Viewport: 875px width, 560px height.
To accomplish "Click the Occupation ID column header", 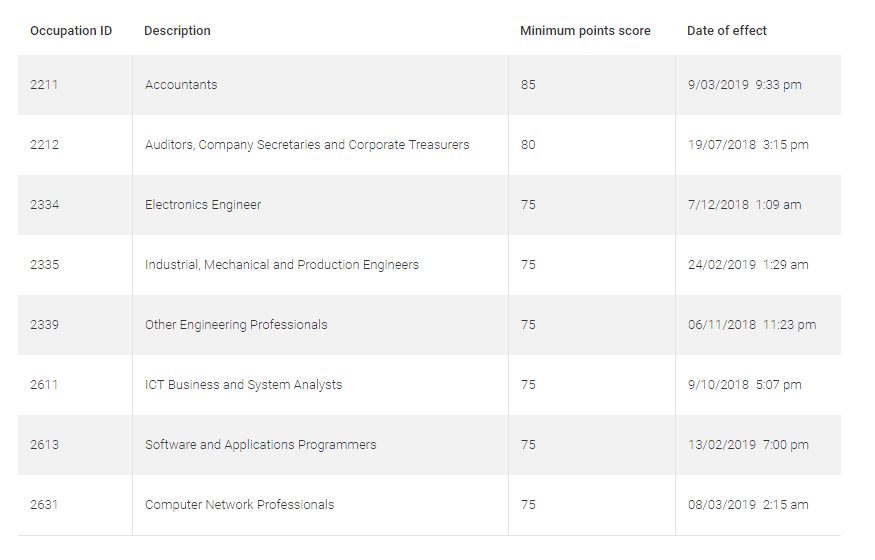I will click(71, 31).
